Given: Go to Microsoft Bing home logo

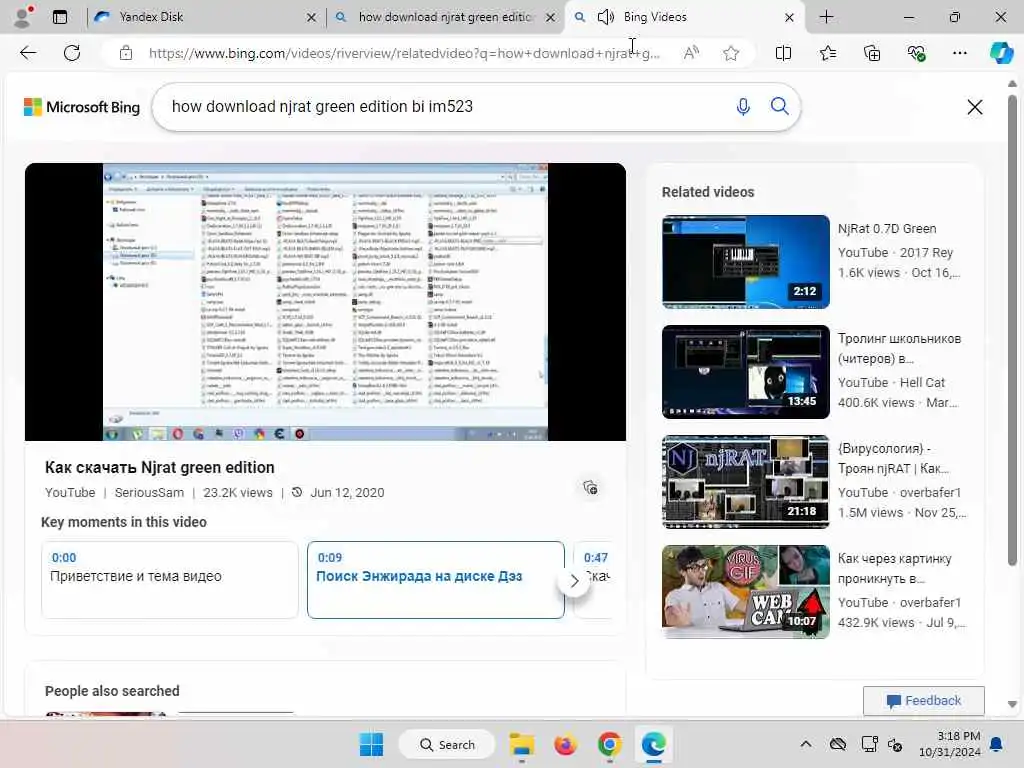Looking at the screenshot, I should (82, 107).
